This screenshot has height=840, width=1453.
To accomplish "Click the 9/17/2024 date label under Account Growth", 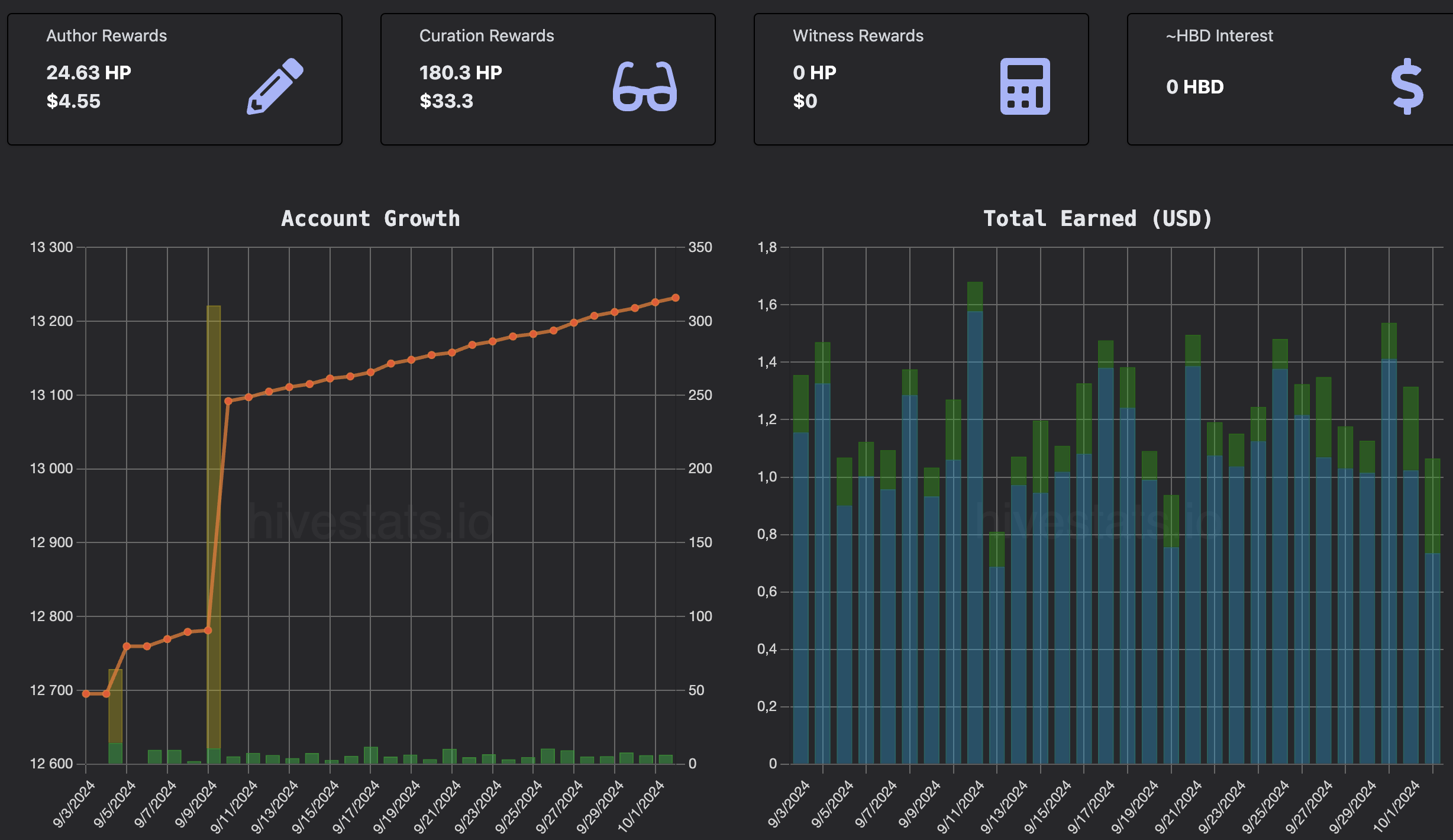I will click(356, 806).
